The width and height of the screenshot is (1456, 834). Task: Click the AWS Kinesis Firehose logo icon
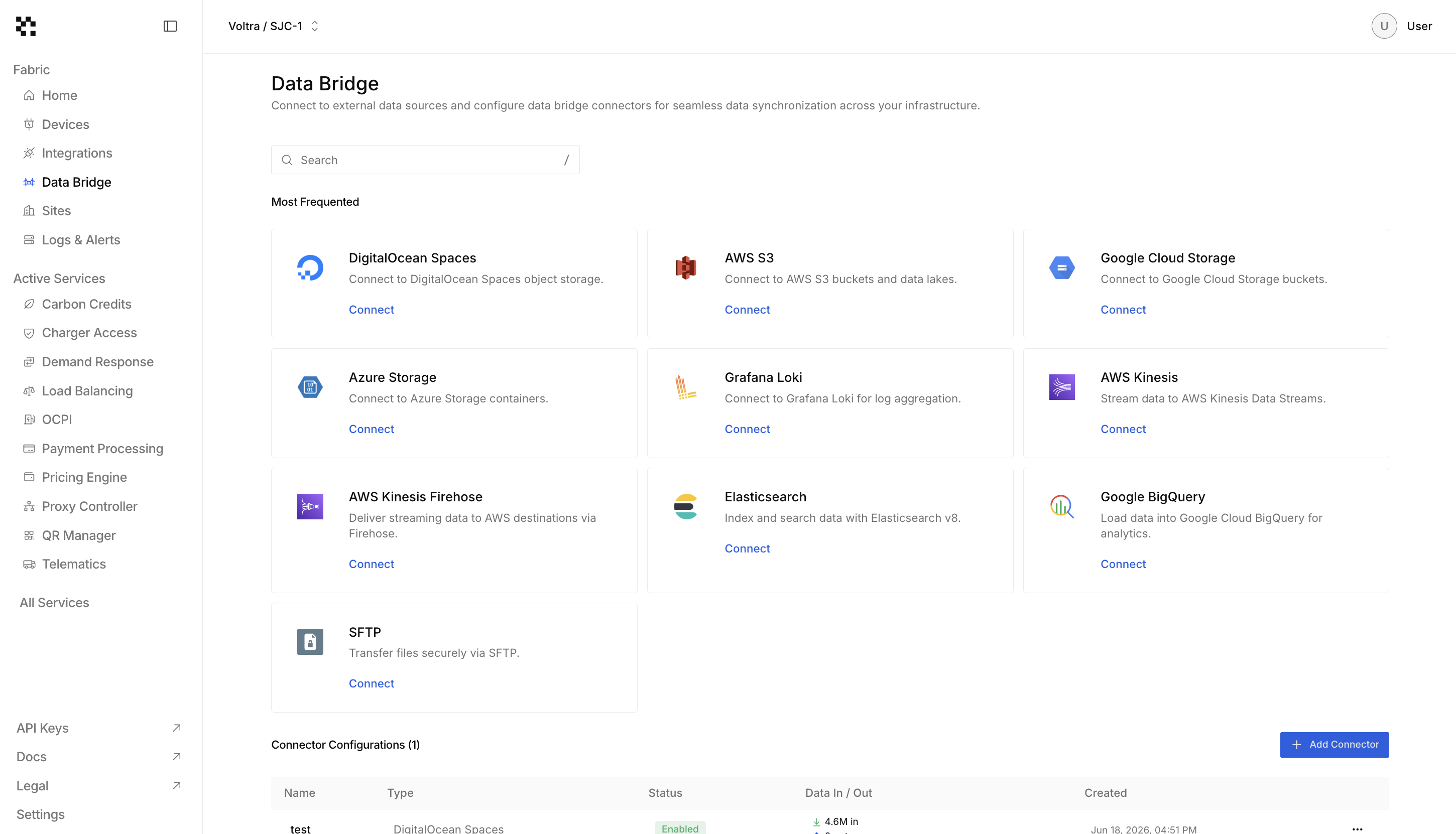pyautogui.click(x=310, y=506)
